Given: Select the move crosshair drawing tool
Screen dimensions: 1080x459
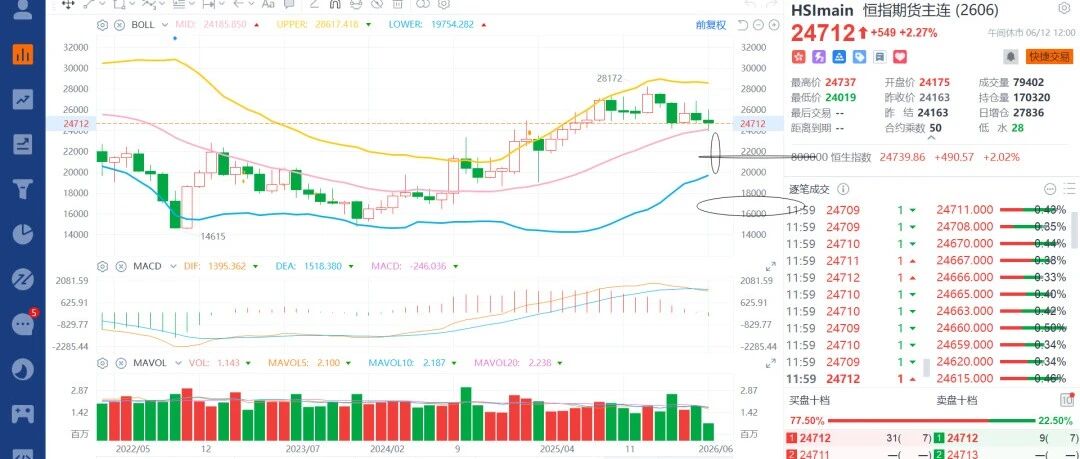Looking at the screenshot, I should [x=68, y=4].
